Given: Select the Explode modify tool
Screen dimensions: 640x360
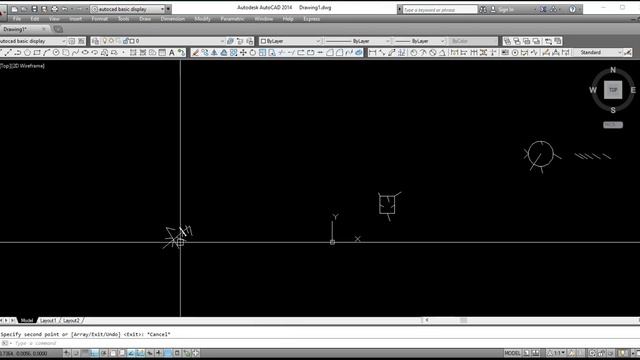Looking at the screenshot, I should 358,53.
